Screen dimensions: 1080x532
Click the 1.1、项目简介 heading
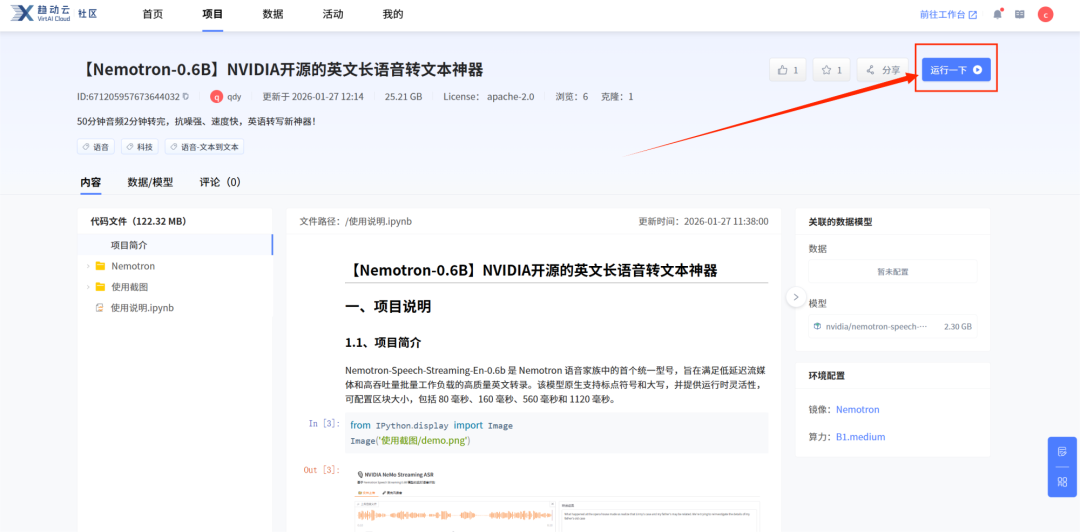382,342
